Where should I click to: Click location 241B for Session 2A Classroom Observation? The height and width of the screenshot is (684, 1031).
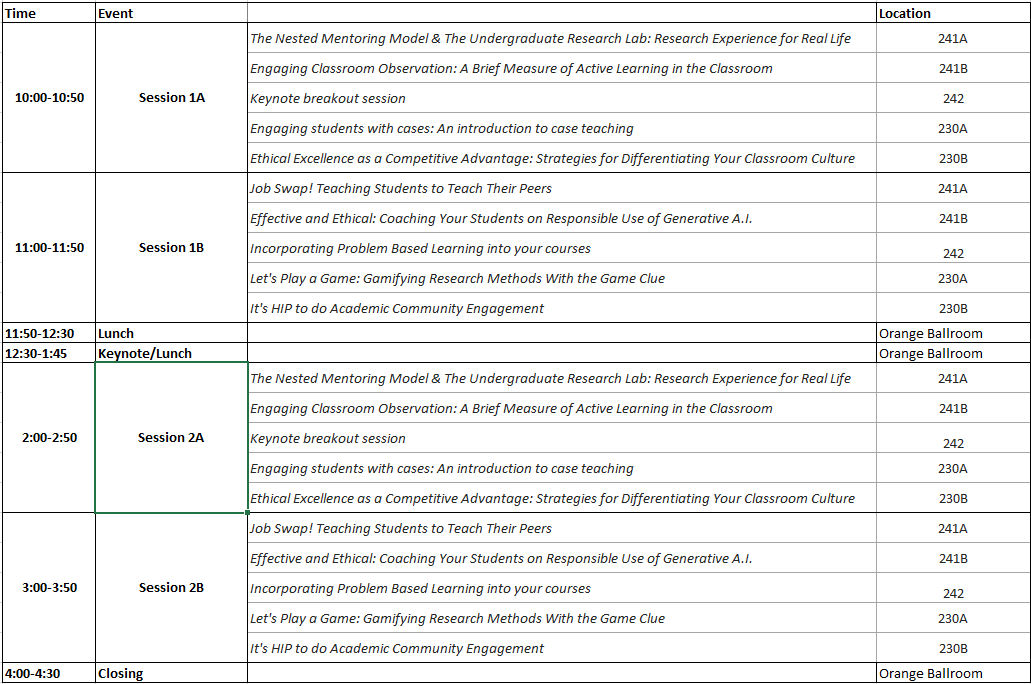point(953,408)
